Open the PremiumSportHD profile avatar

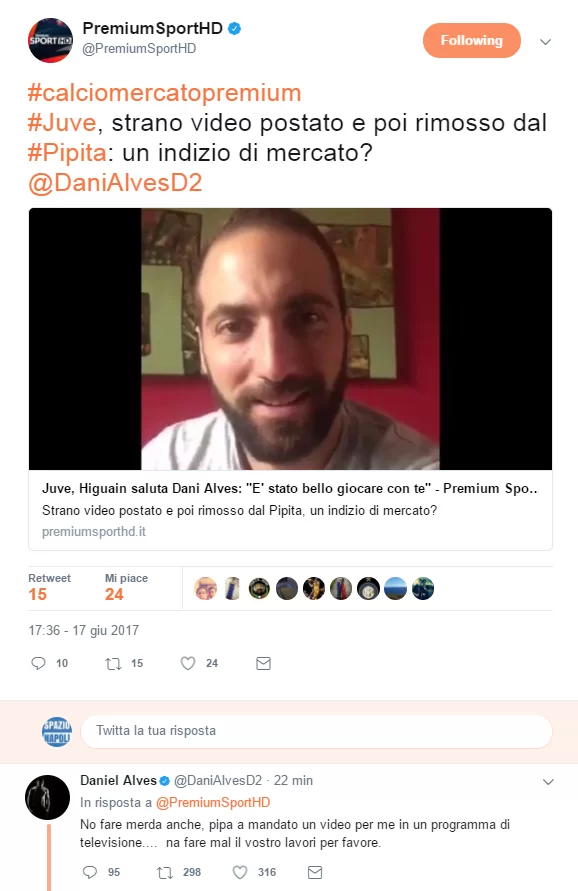point(51,40)
